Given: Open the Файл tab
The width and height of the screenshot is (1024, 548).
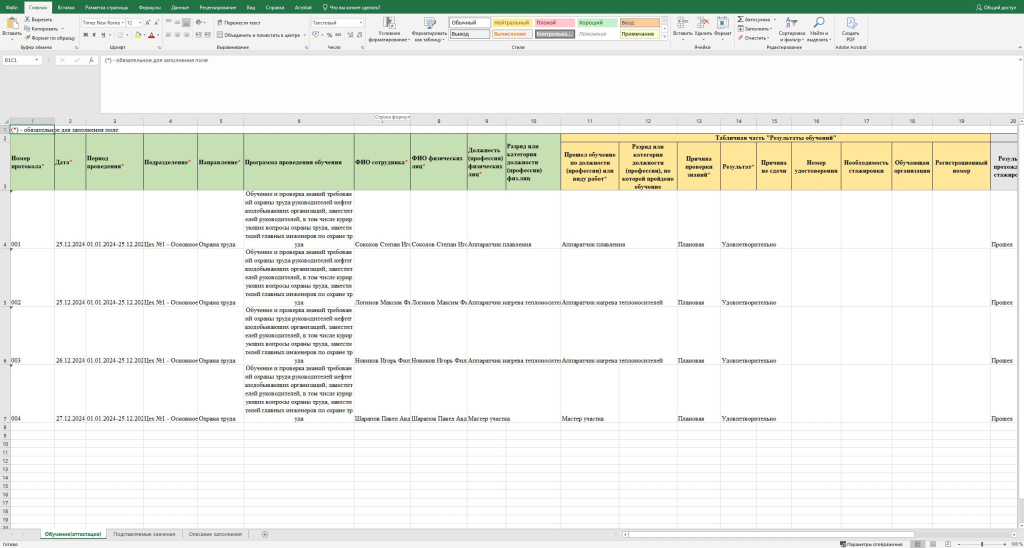Looking at the screenshot, I should tap(12, 7).
